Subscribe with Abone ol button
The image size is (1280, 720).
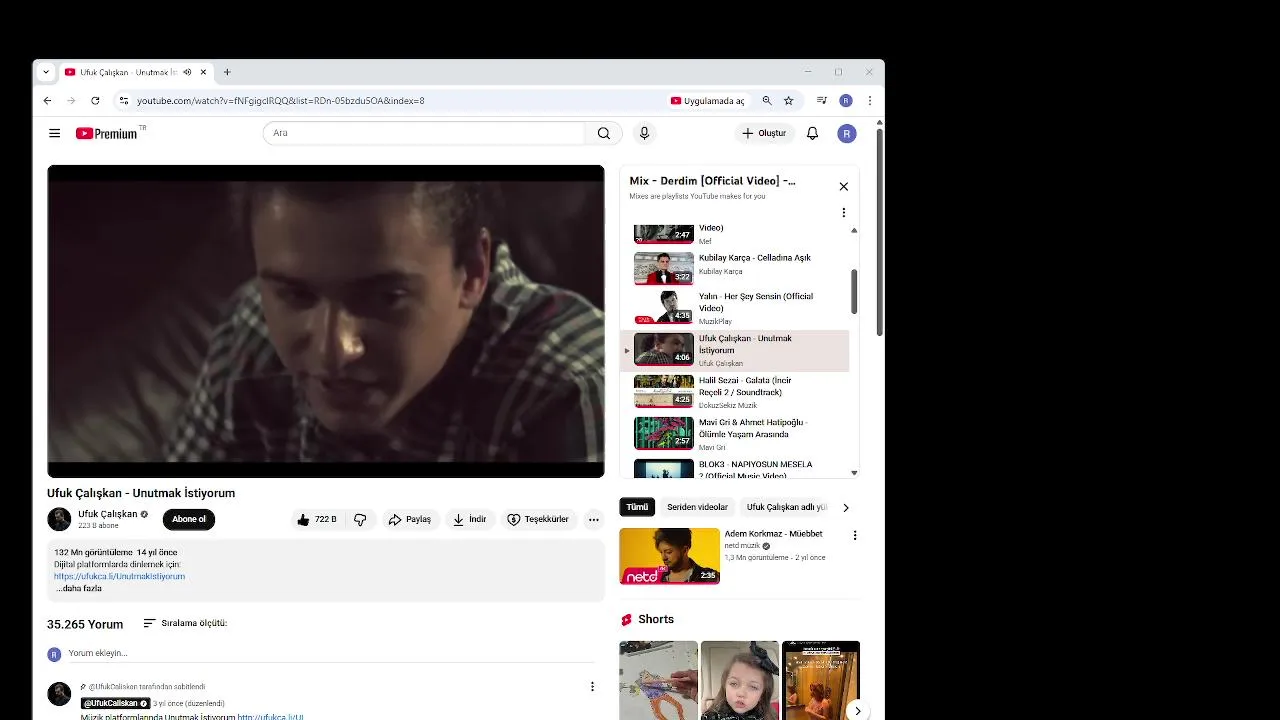[188, 519]
